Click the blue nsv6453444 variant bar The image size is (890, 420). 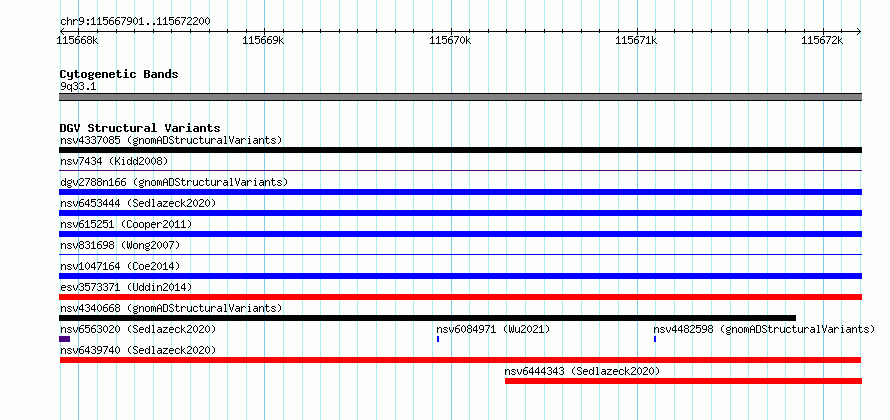(460, 213)
